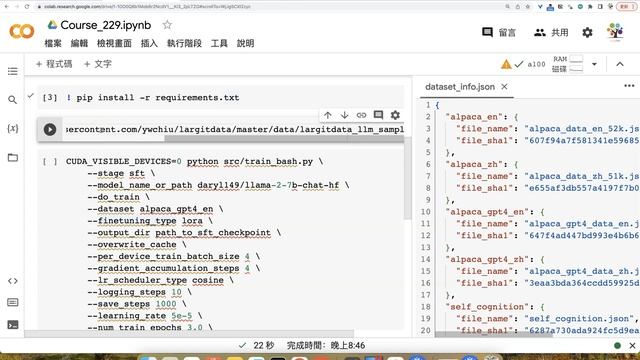
Task: Open the 工具 menu
Action: tap(219, 43)
